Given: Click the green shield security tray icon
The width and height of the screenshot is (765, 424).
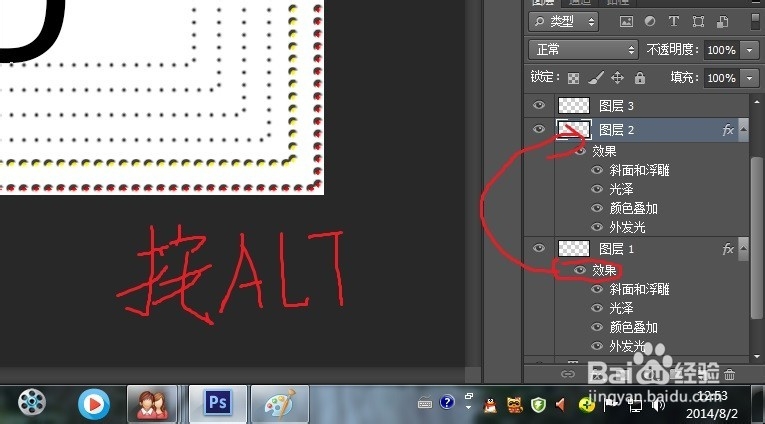Looking at the screenshot, I should (538, 404).
